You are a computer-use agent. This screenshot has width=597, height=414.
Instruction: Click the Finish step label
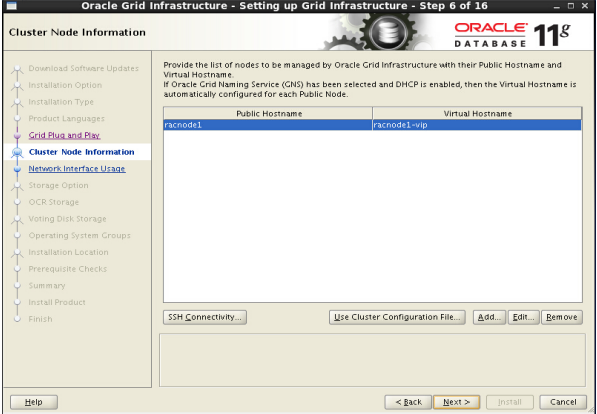tap(40, 319)
